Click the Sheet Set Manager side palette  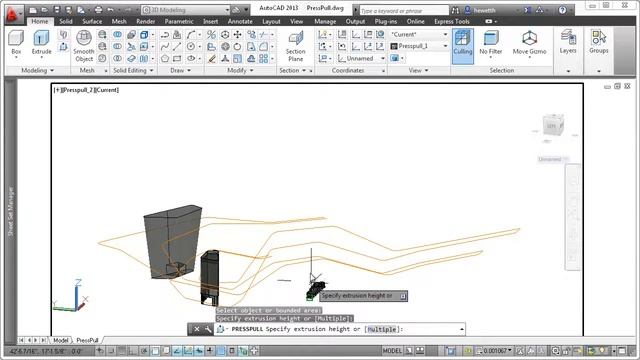coord(11,210)
